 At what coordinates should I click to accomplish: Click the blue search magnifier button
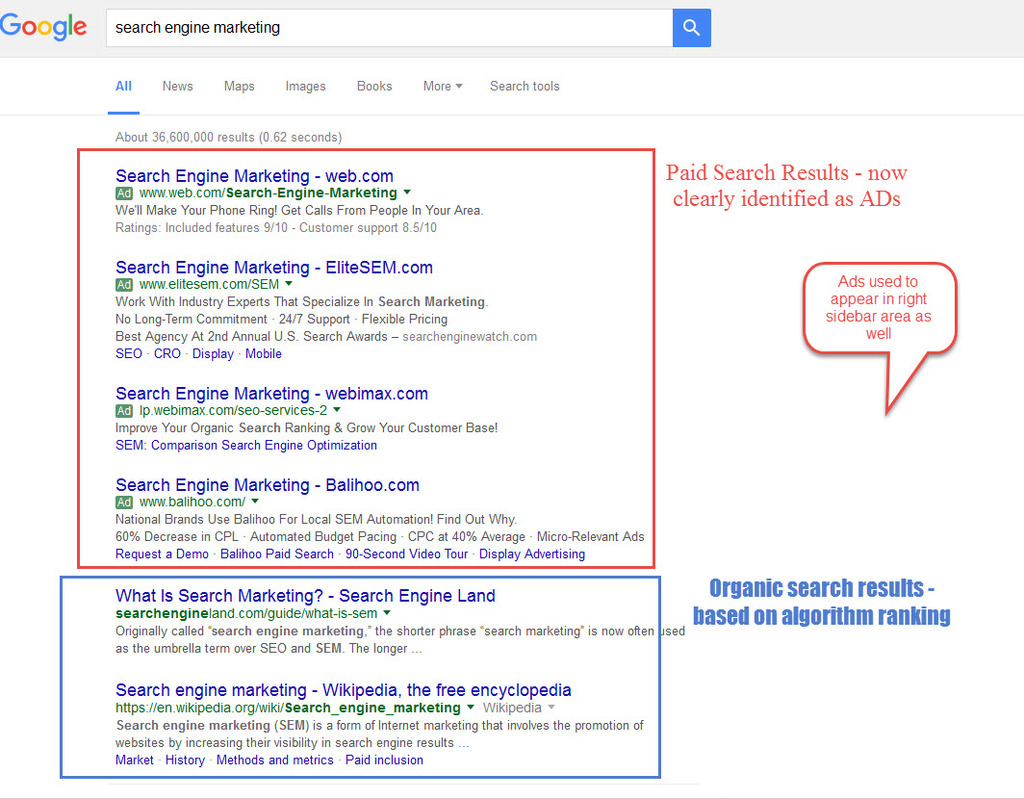click(x=692, y=27)
